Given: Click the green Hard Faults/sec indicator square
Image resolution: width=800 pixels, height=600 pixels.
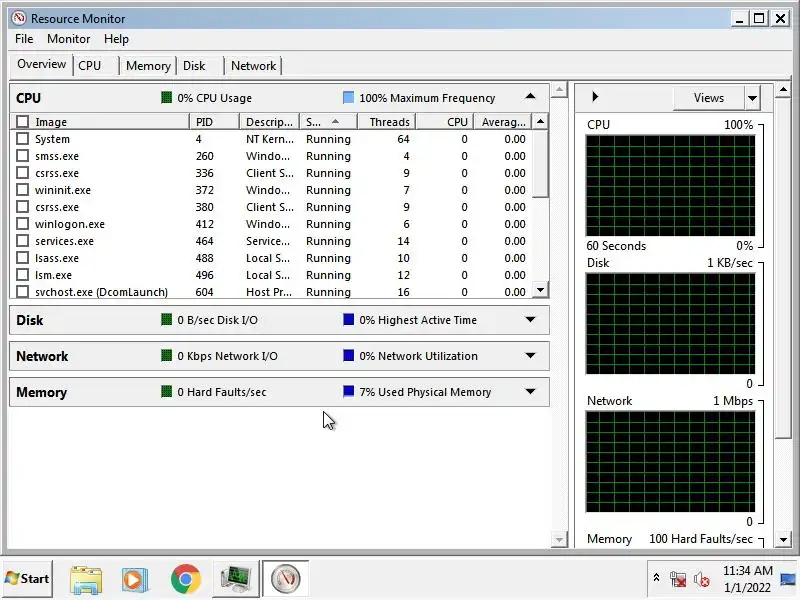Looking at the screenshot, I should (x=166, y=392).
